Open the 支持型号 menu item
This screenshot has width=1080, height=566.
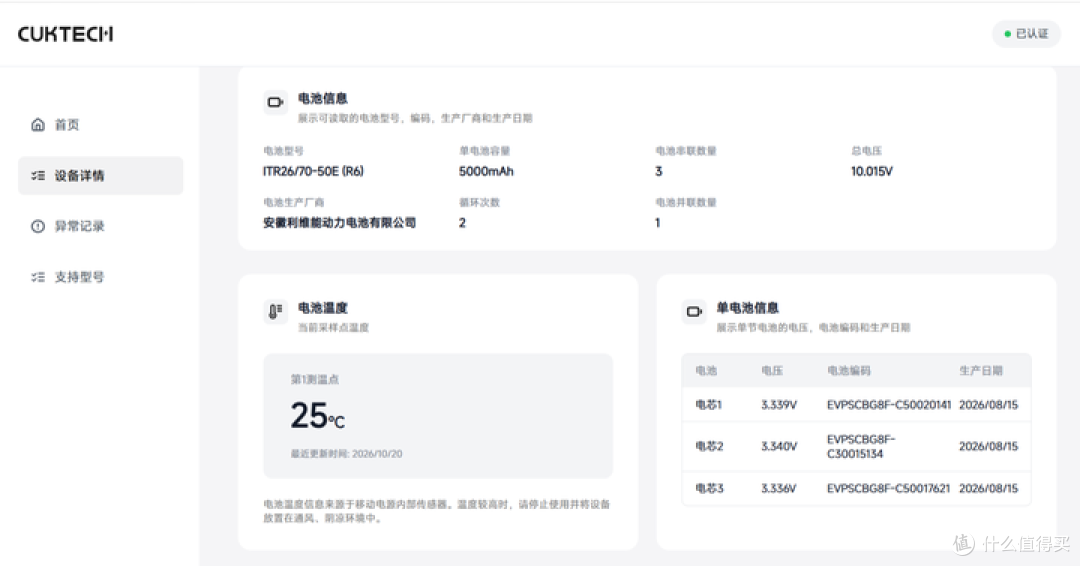point(101,277)
